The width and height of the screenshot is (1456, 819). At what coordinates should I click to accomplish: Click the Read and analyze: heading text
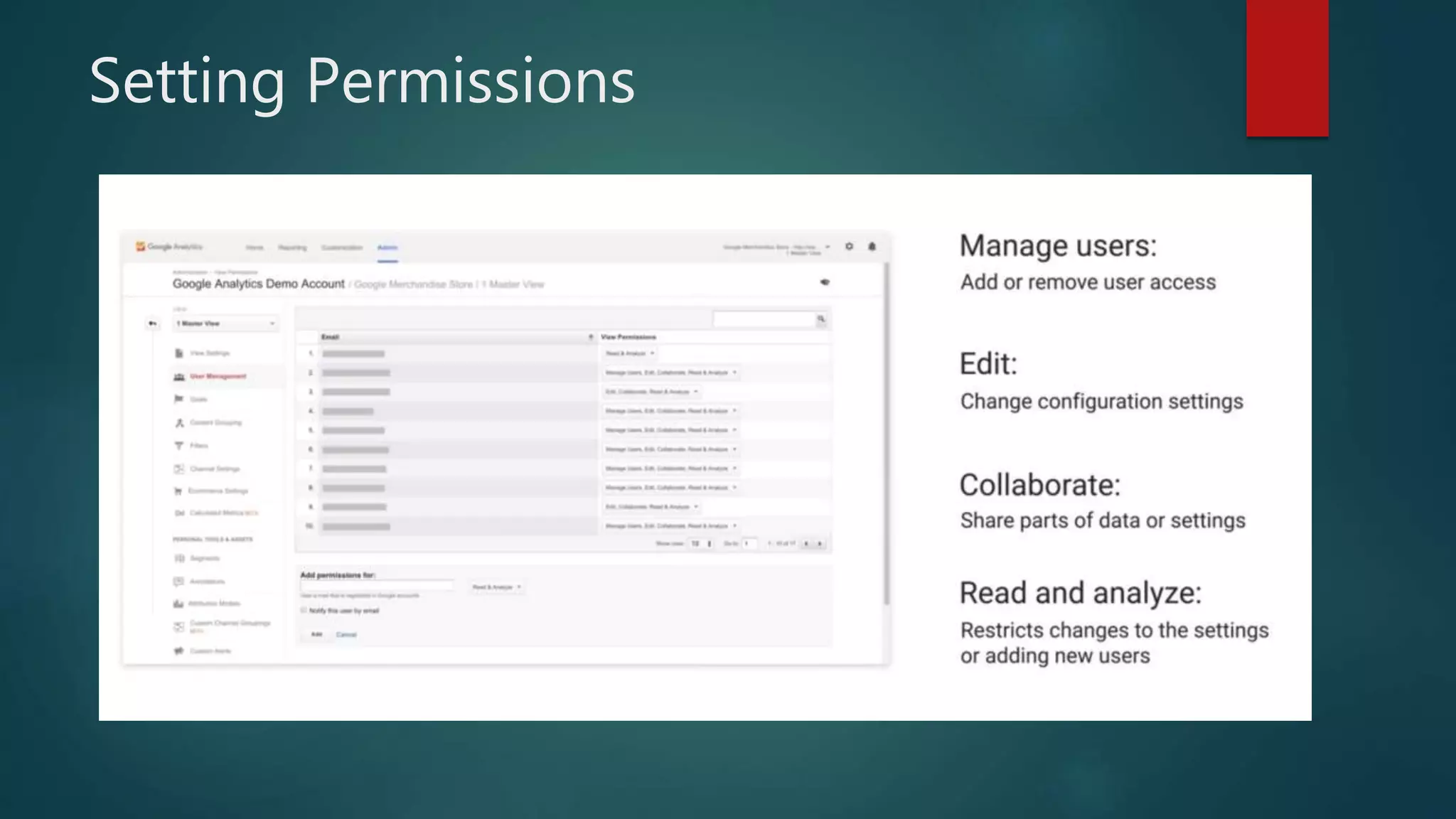(x=1081, y=593)
